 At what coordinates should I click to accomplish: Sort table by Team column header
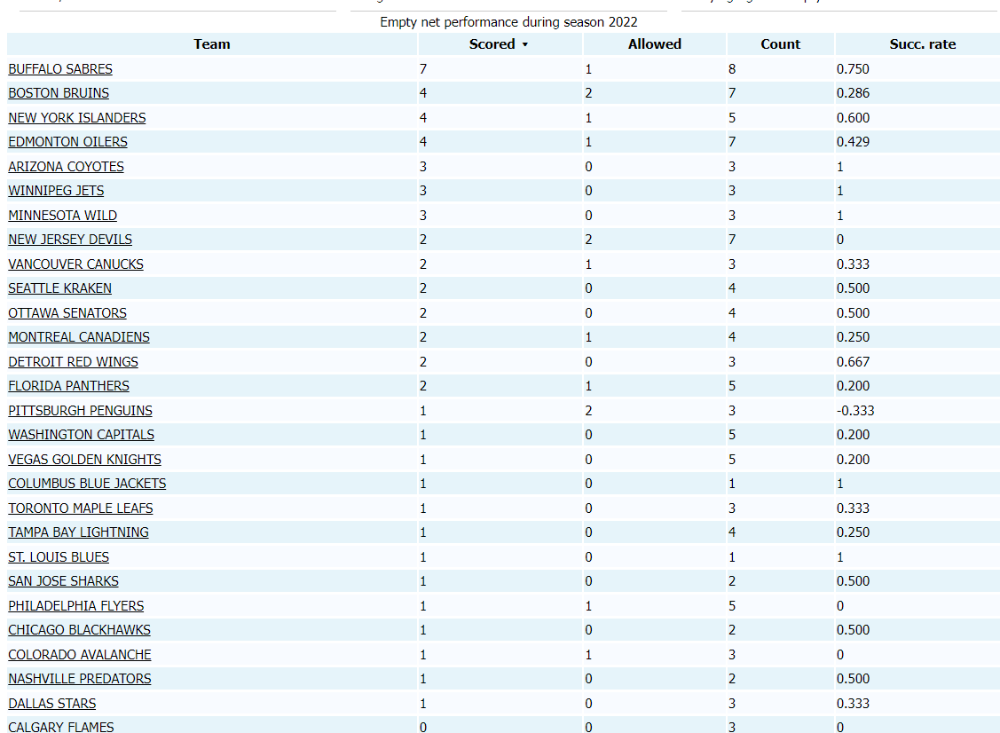click(212, 44)
